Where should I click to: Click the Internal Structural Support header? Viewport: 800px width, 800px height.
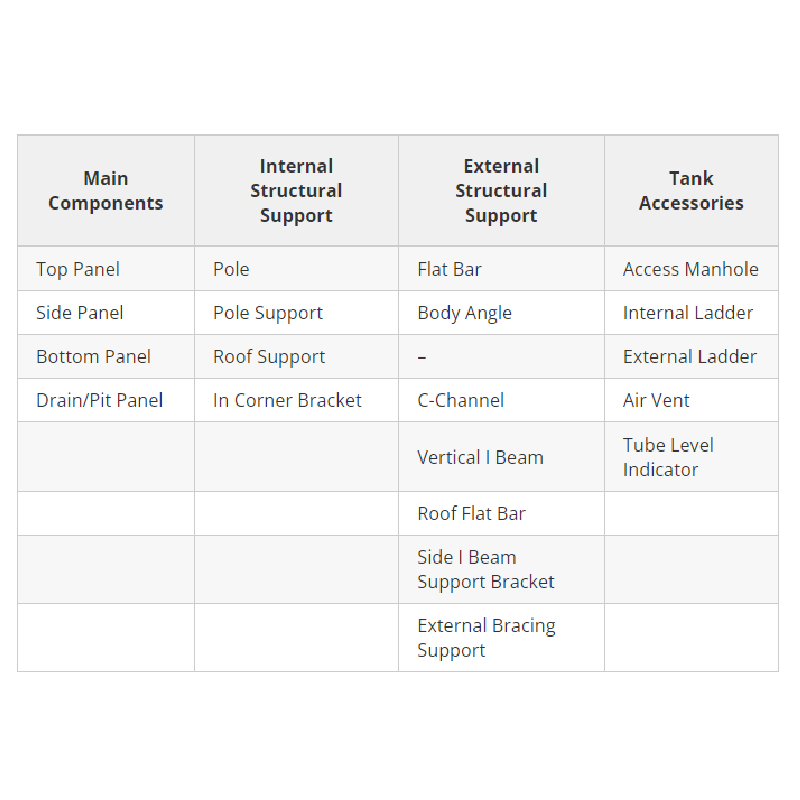296,191
